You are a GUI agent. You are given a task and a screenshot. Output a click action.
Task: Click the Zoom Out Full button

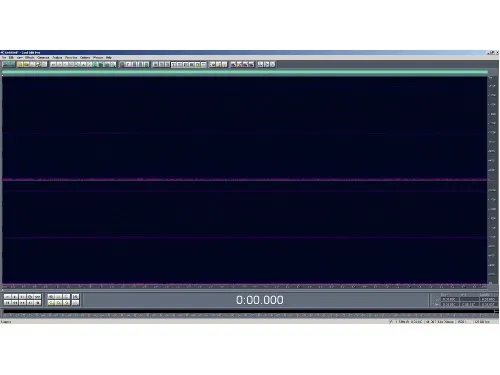[x=66, y=296]
